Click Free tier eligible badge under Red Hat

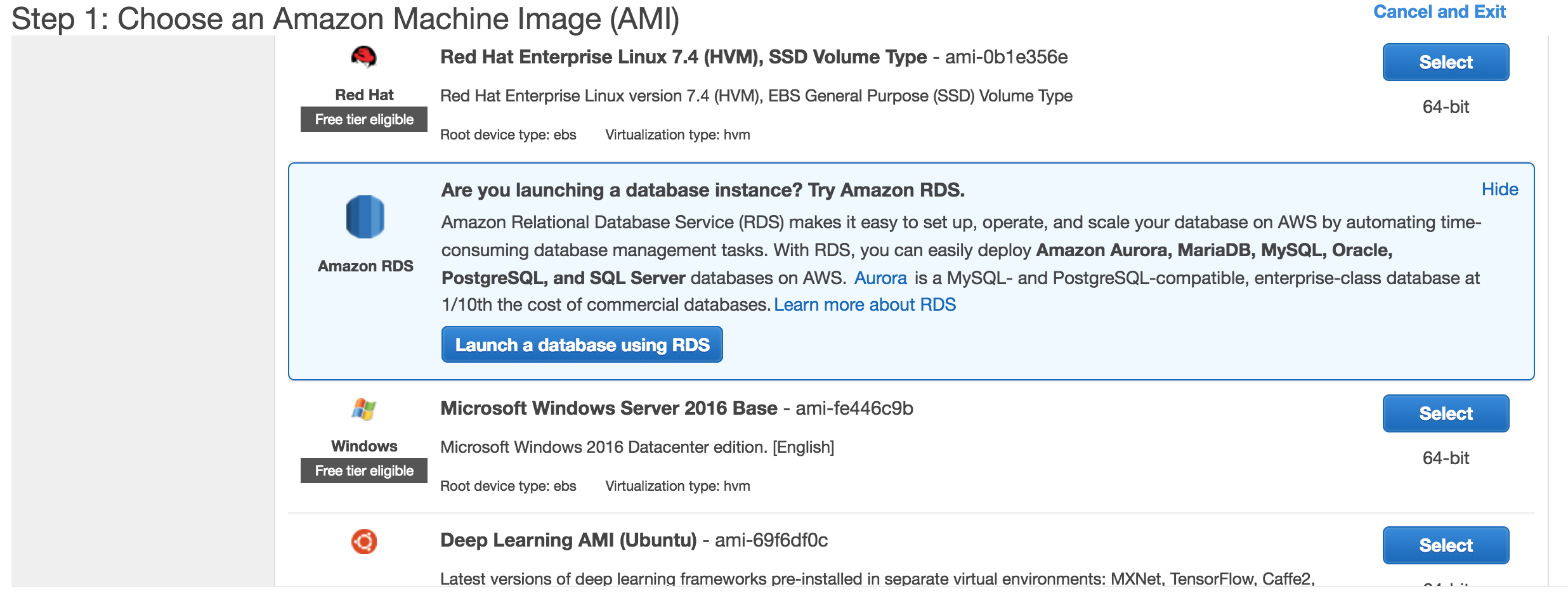[x=364, y=119]
